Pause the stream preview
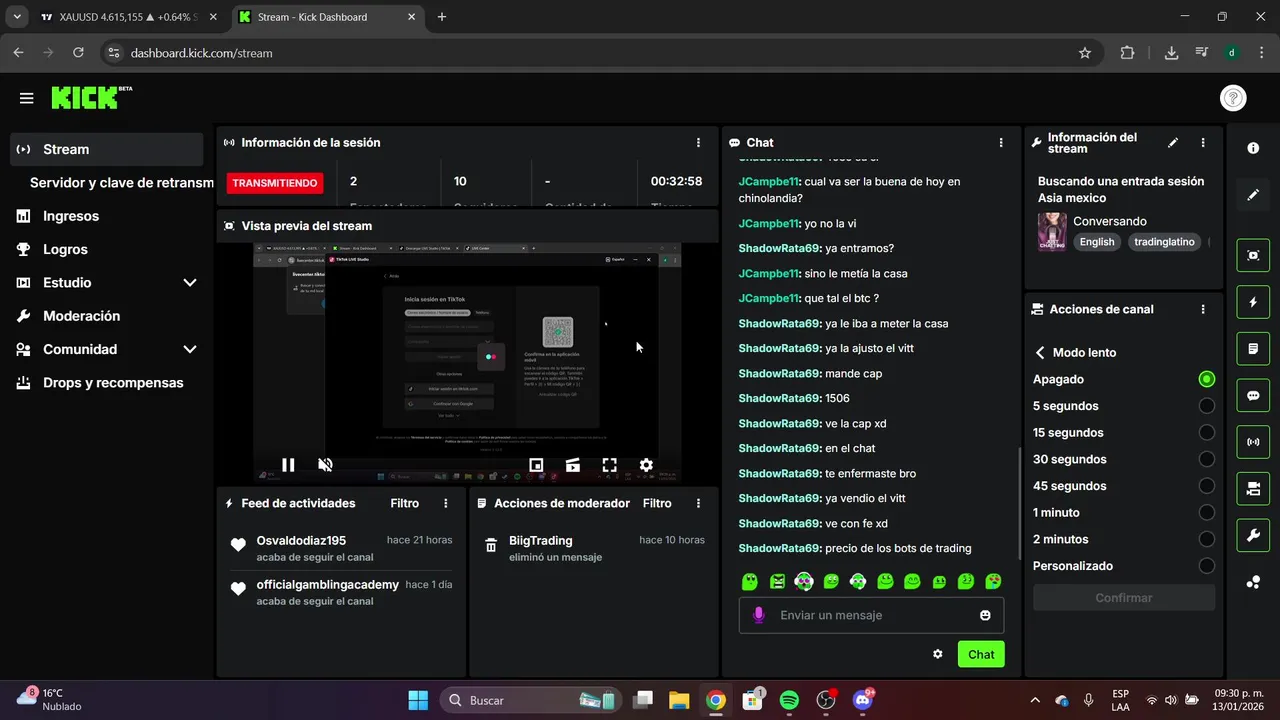This screenshot has width=1280, height=720. pyautogui.click(x=288, y=465)
